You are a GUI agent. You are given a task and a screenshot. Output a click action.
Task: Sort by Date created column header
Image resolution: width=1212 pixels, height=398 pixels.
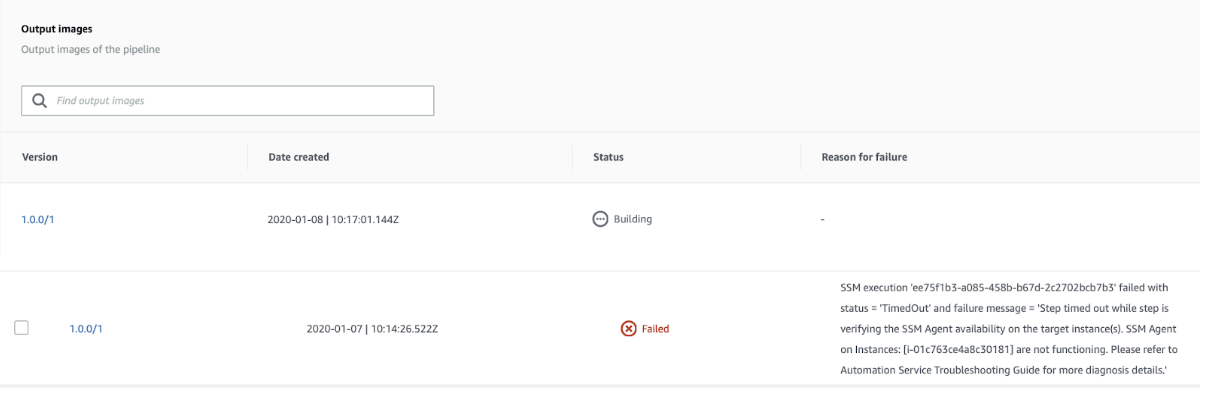point(299,157)
